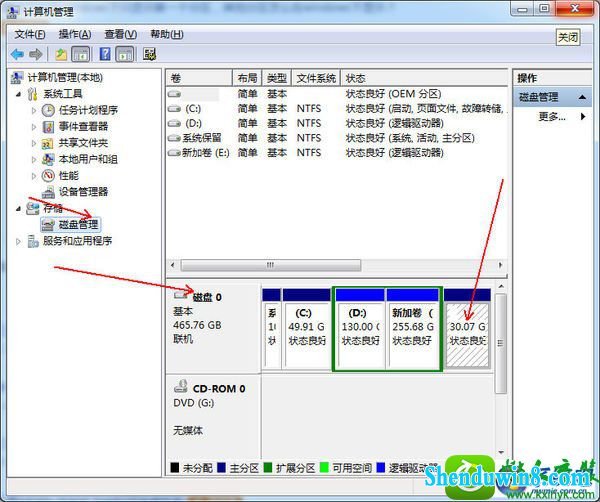Click the (D:) volume drive icon in list
The height and width of the screenshot is (502, 600).
pyautogui.click(x=174, y=124)
